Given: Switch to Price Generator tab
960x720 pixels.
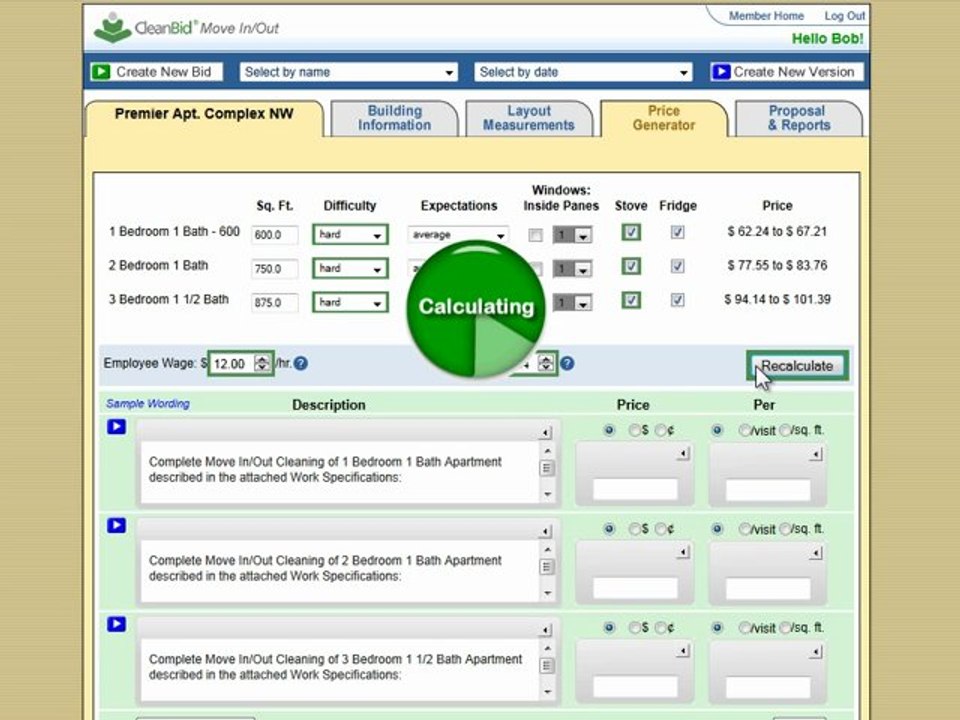Looking at the screenshot, I should 664,118.
